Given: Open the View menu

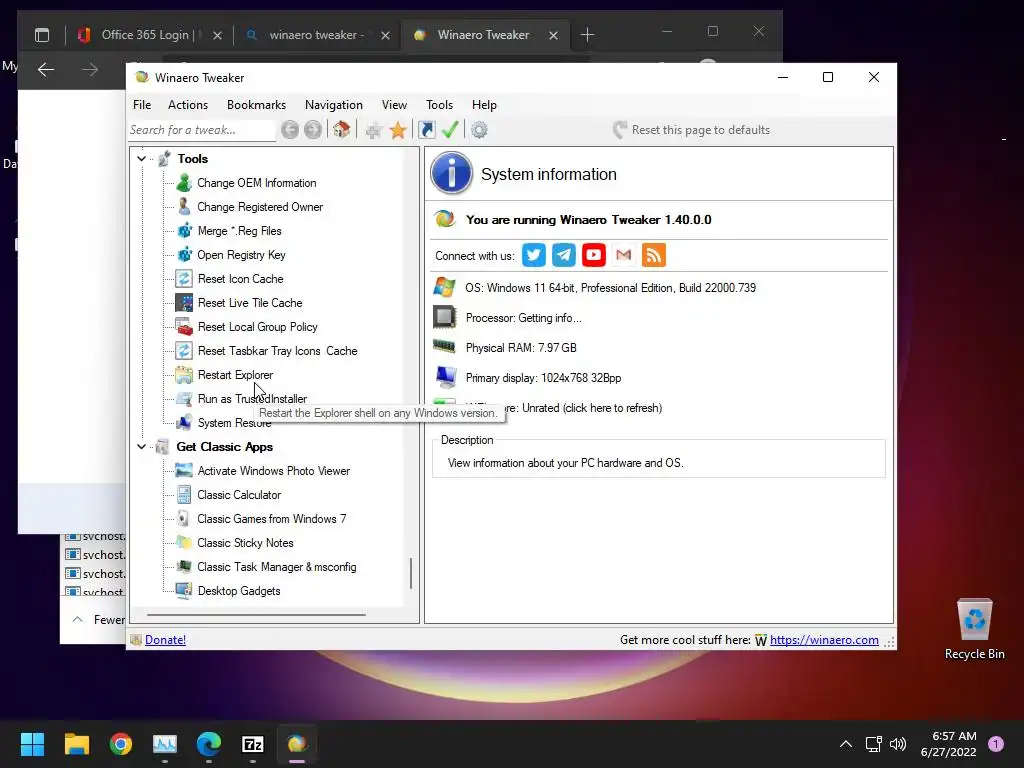Looking at the screenshot, I should 394,105.
